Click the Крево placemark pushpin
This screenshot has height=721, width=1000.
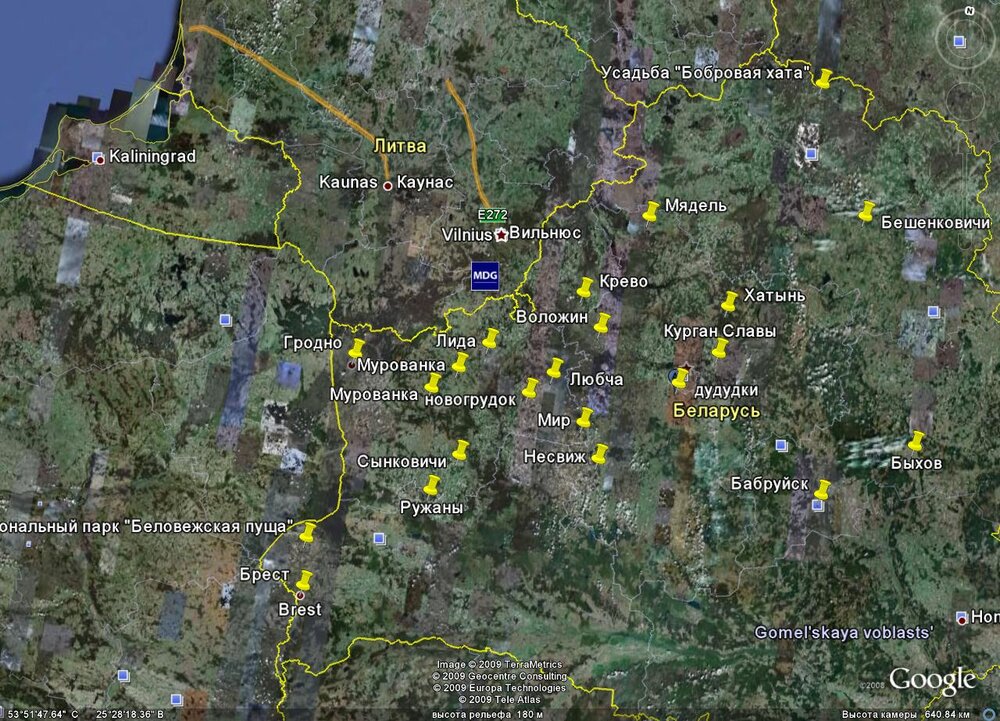pyautogui.click(x=585, y=287)
